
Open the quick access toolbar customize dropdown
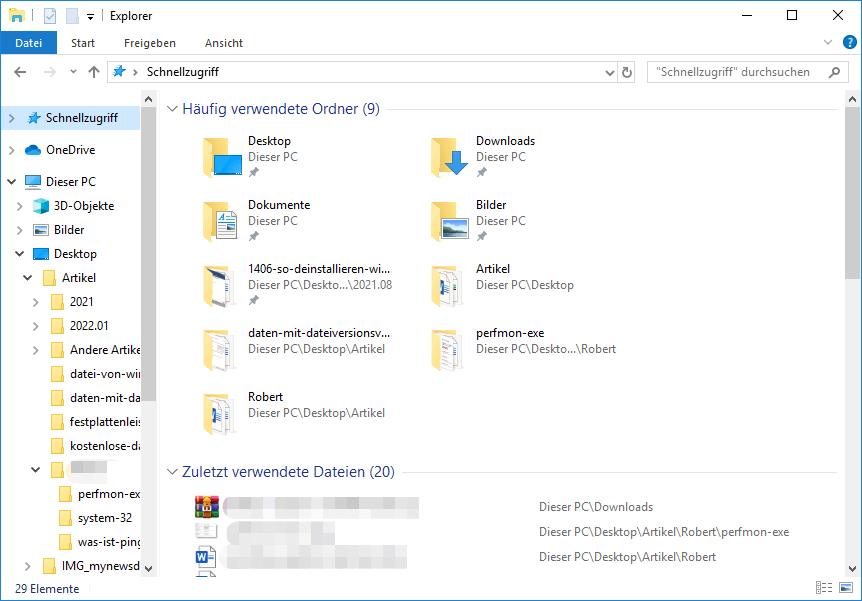pyautogui.click(x=88, y=15)
